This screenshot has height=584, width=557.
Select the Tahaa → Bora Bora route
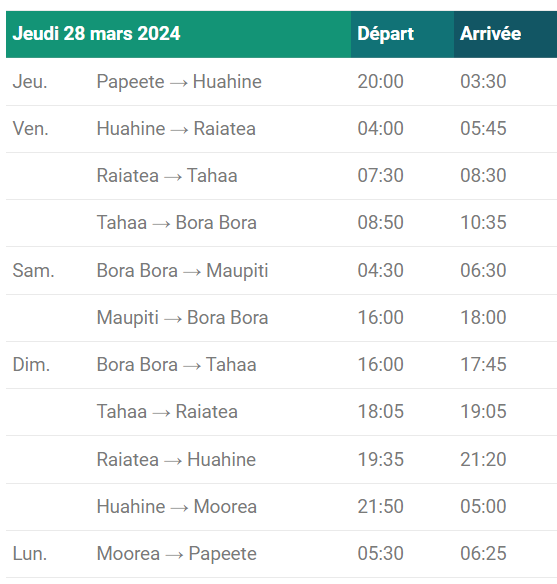click(176, 223)
